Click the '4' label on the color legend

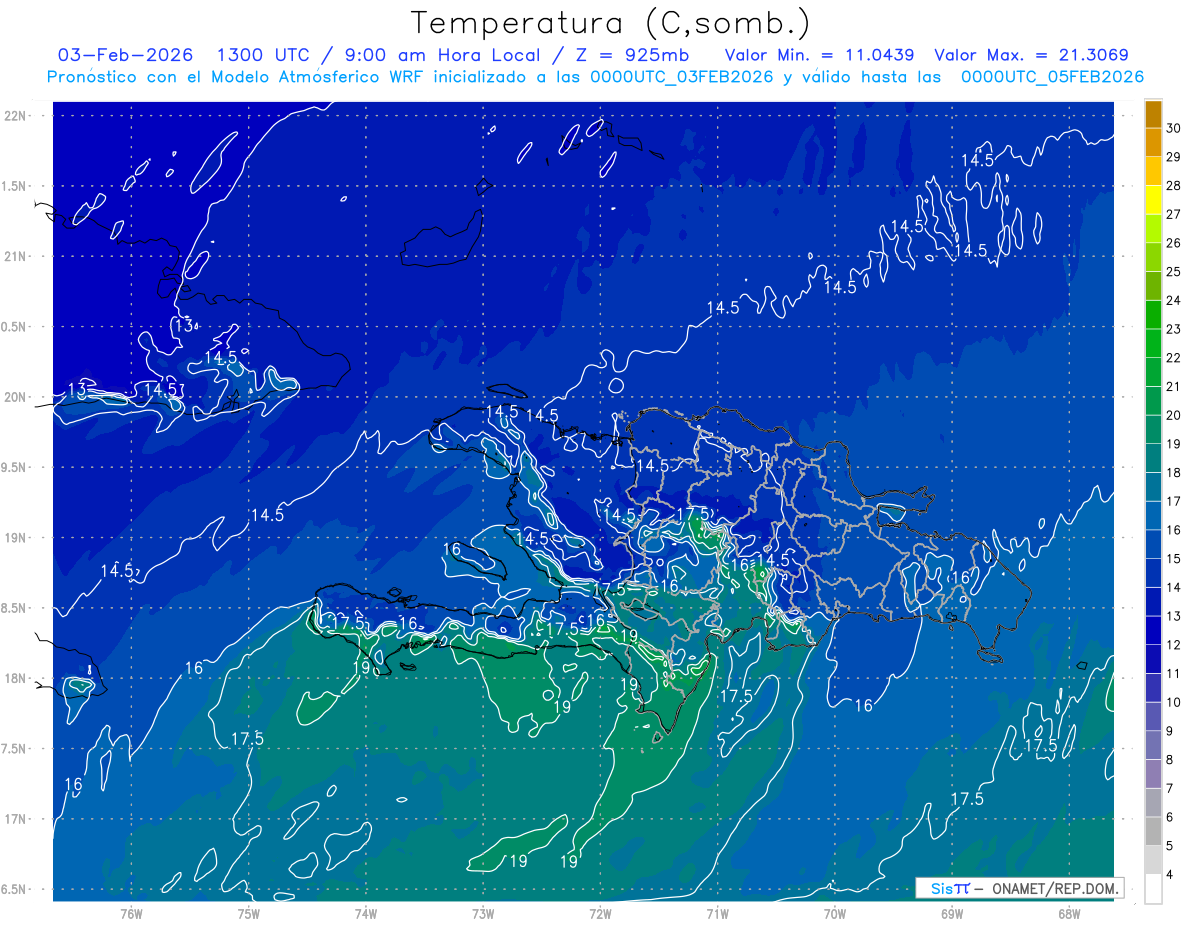1171,875
